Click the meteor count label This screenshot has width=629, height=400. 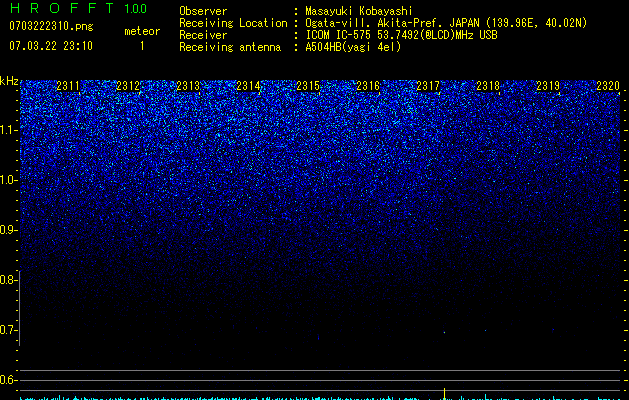pyautogui.click(x=142, y=31)
